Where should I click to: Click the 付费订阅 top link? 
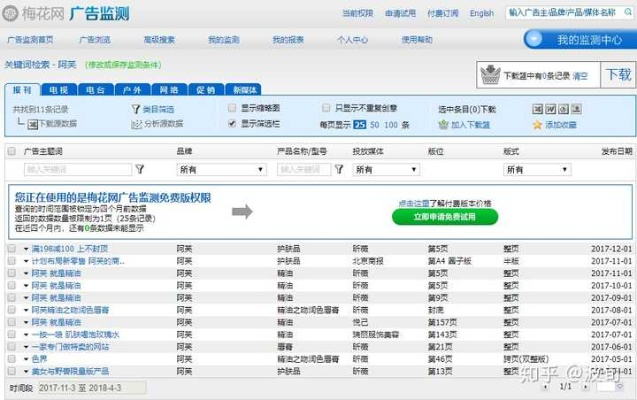pyautogui.click(x=442, y=13)
